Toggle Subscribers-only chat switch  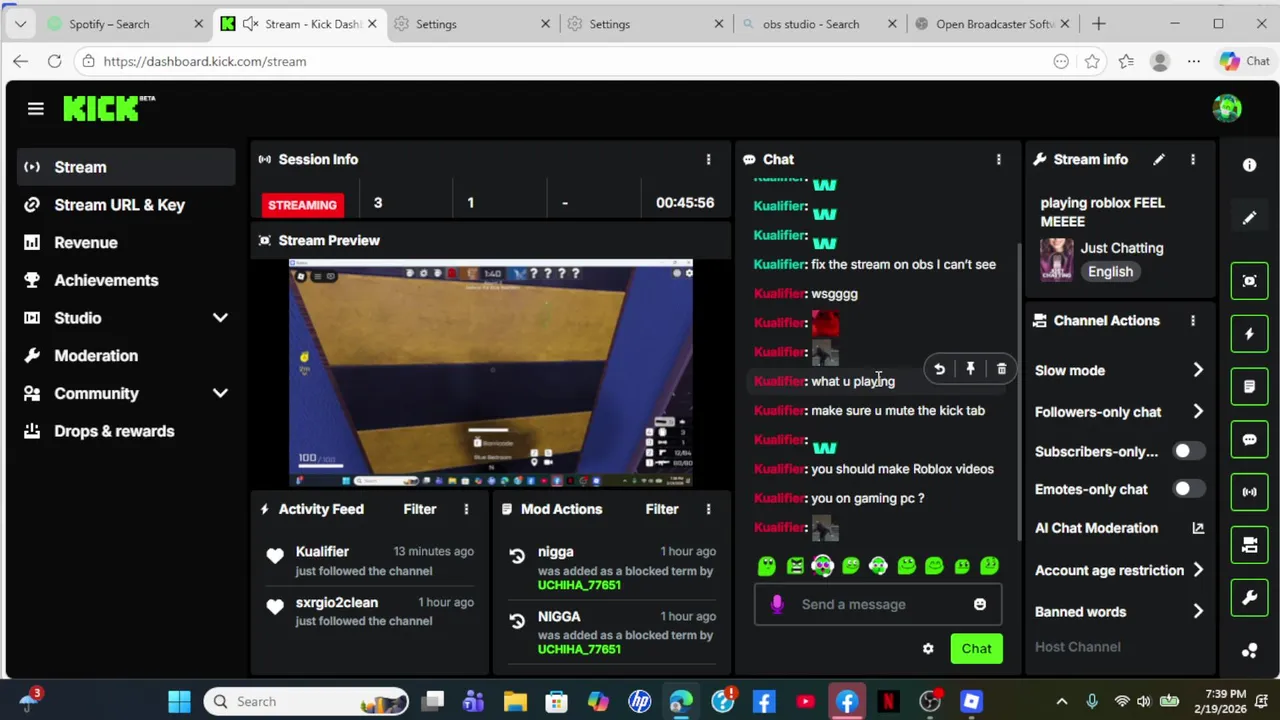[1188, 451]
